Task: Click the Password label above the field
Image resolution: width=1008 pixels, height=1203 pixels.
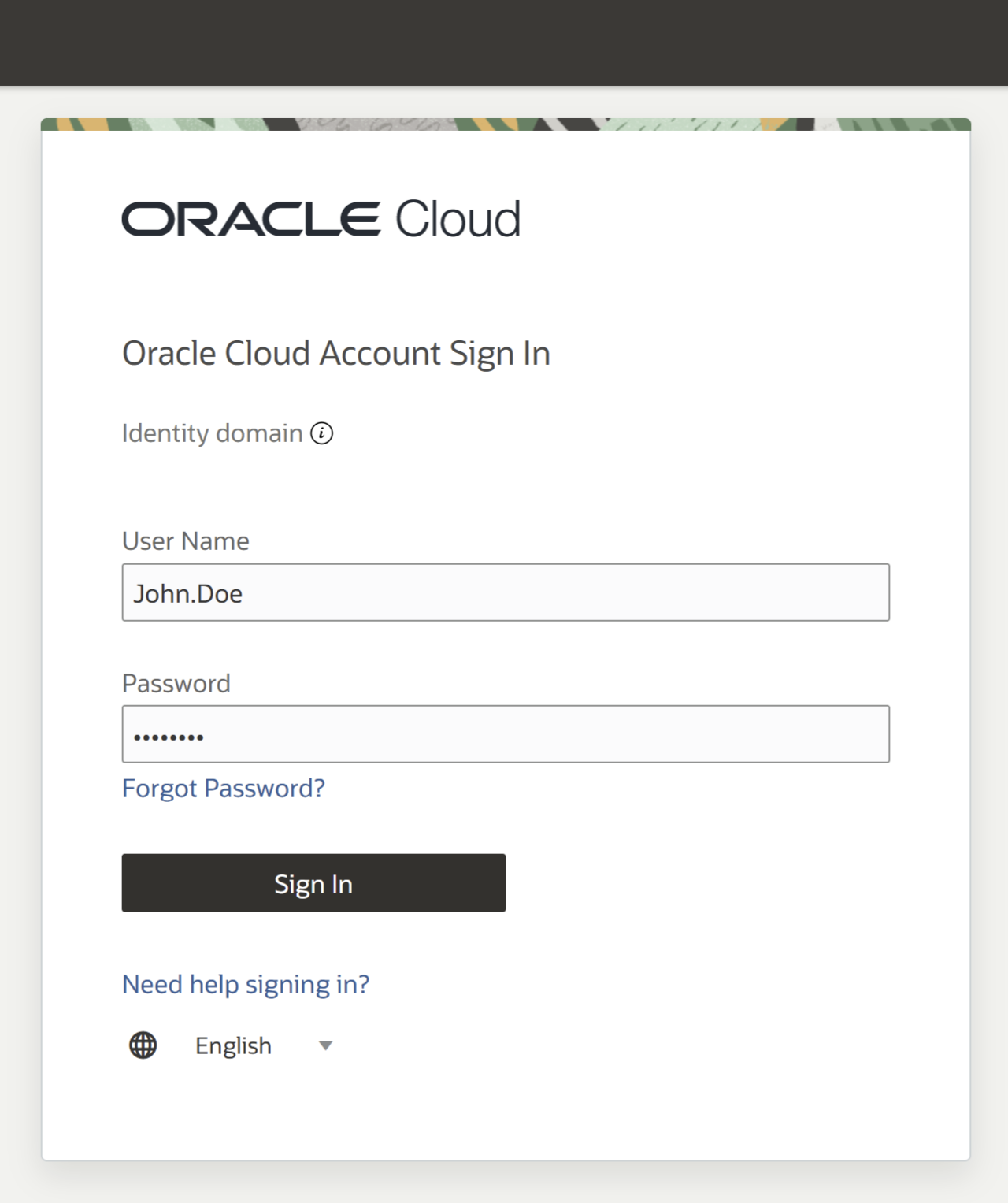Action: coord(176,684)
